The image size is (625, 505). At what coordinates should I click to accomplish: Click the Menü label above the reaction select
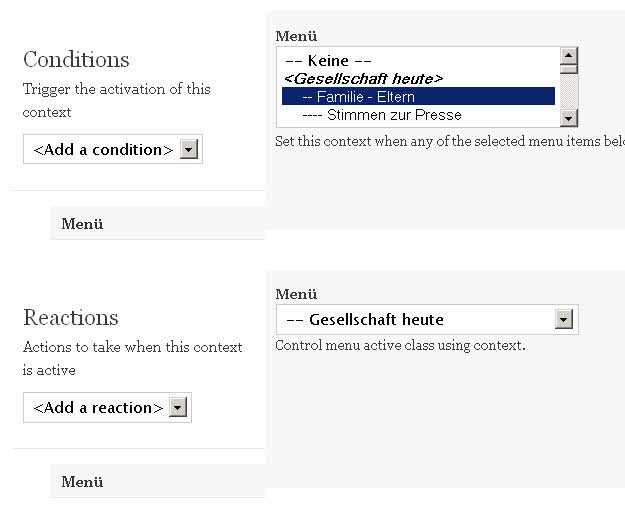(x=296, y=294)
